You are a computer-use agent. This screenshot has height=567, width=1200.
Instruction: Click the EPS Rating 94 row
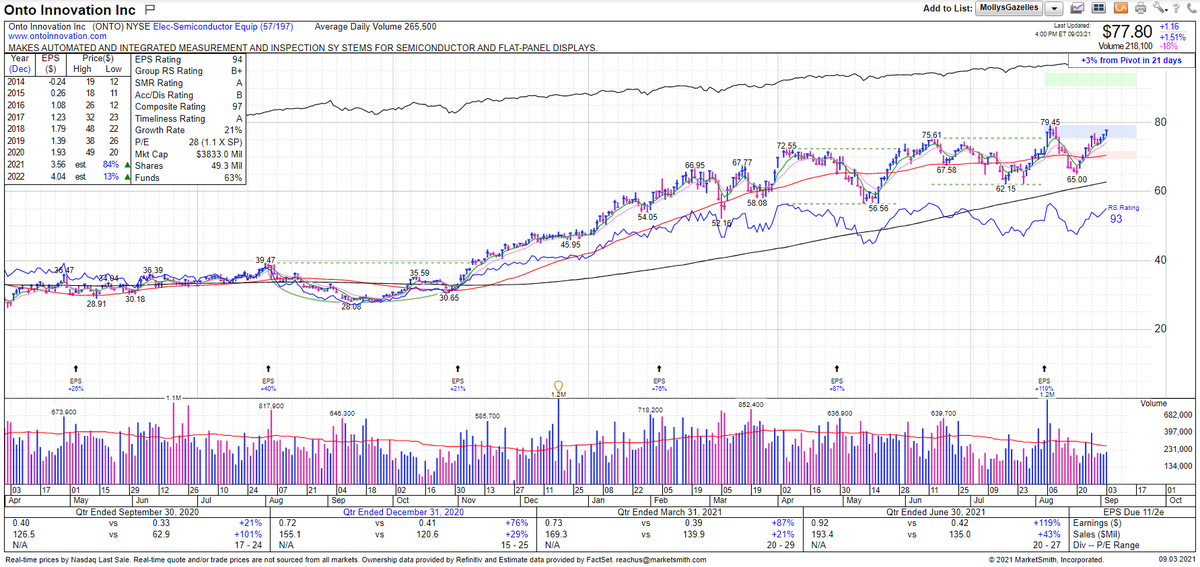[187, 59]
